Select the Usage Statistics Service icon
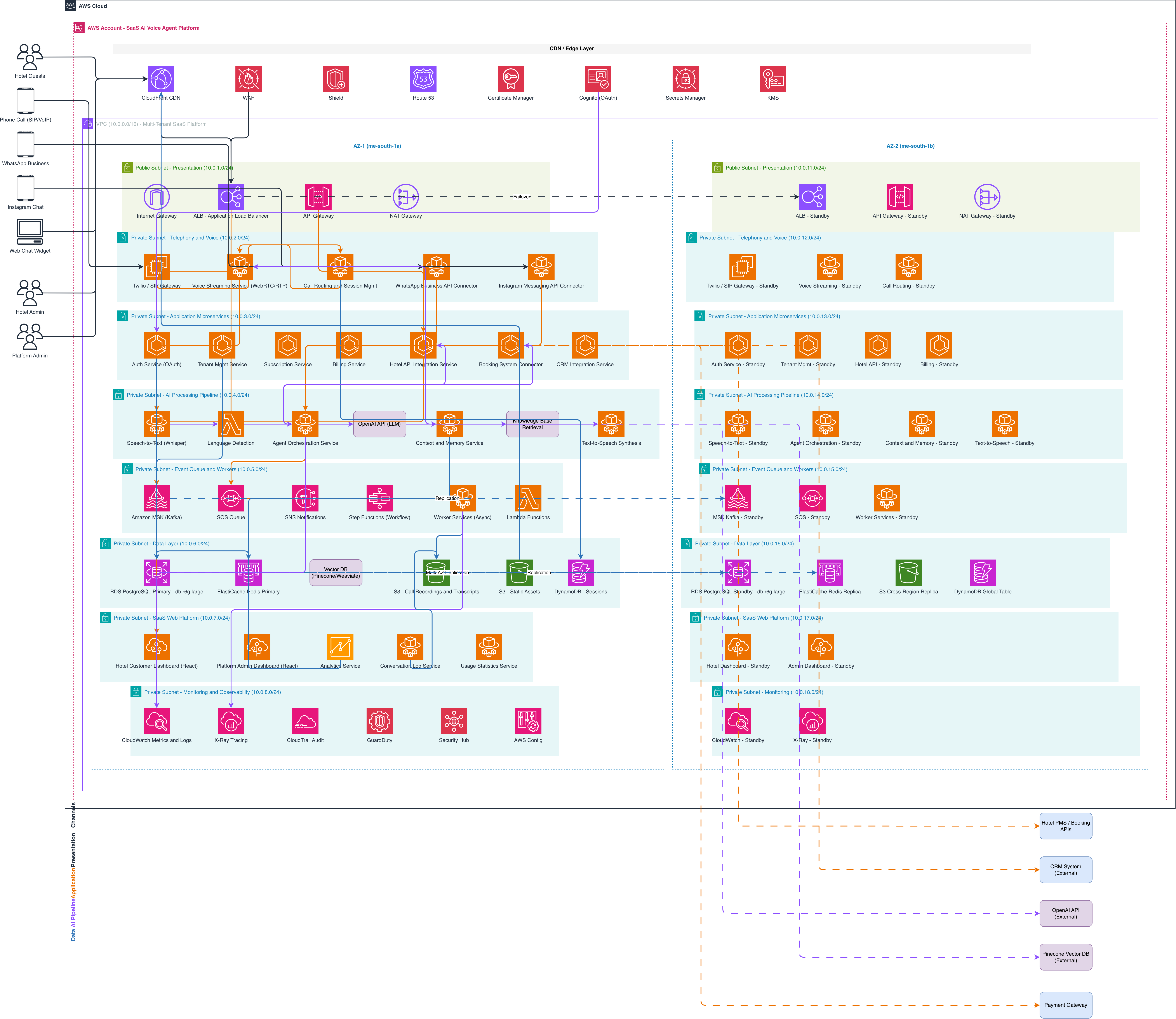The image size is (1176, 1019). 489,647
